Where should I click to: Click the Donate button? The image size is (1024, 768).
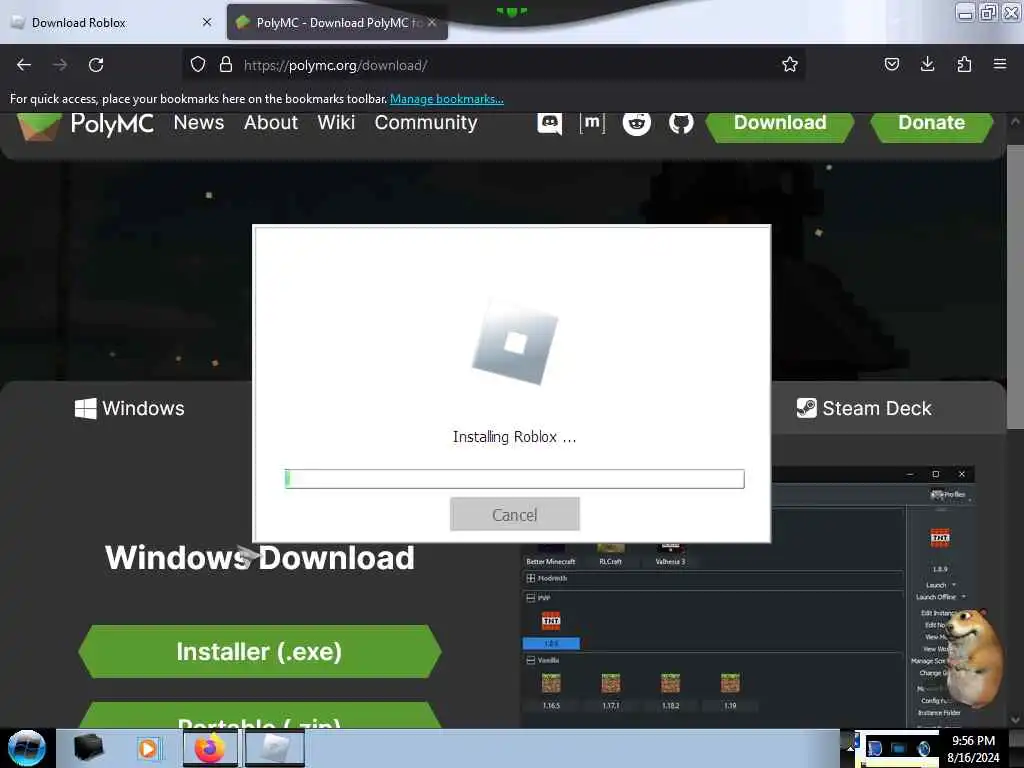pyautogui.click(x=931, y=124)
